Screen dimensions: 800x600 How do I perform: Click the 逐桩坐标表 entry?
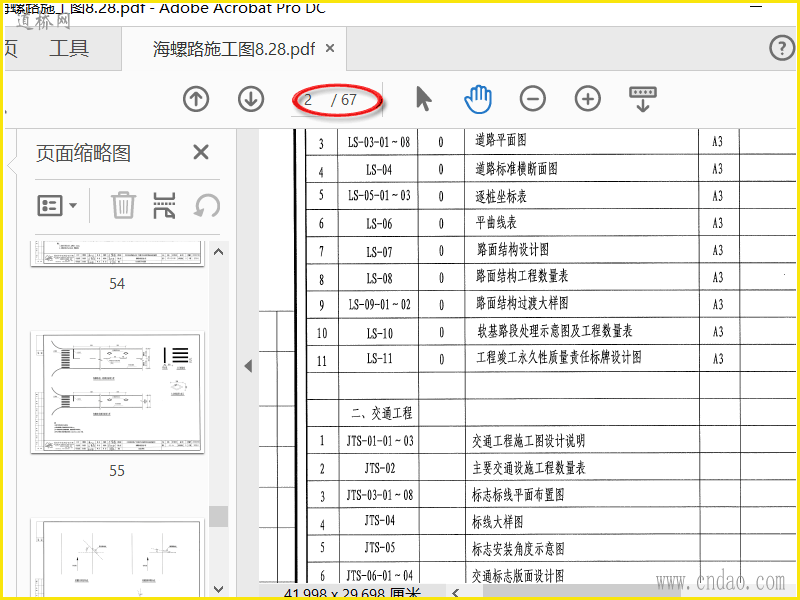[x=501, y=196]
